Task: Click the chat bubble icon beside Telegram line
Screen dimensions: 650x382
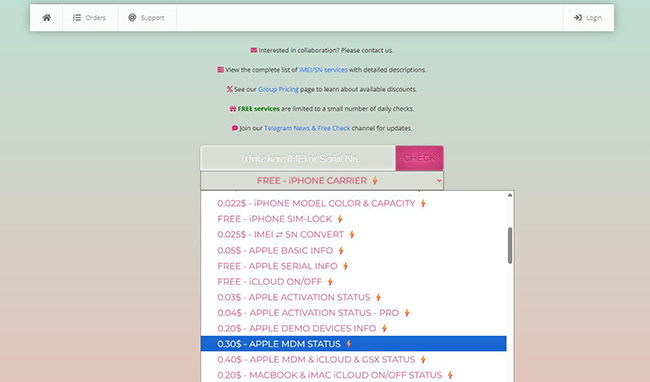Action: point(235,128)
